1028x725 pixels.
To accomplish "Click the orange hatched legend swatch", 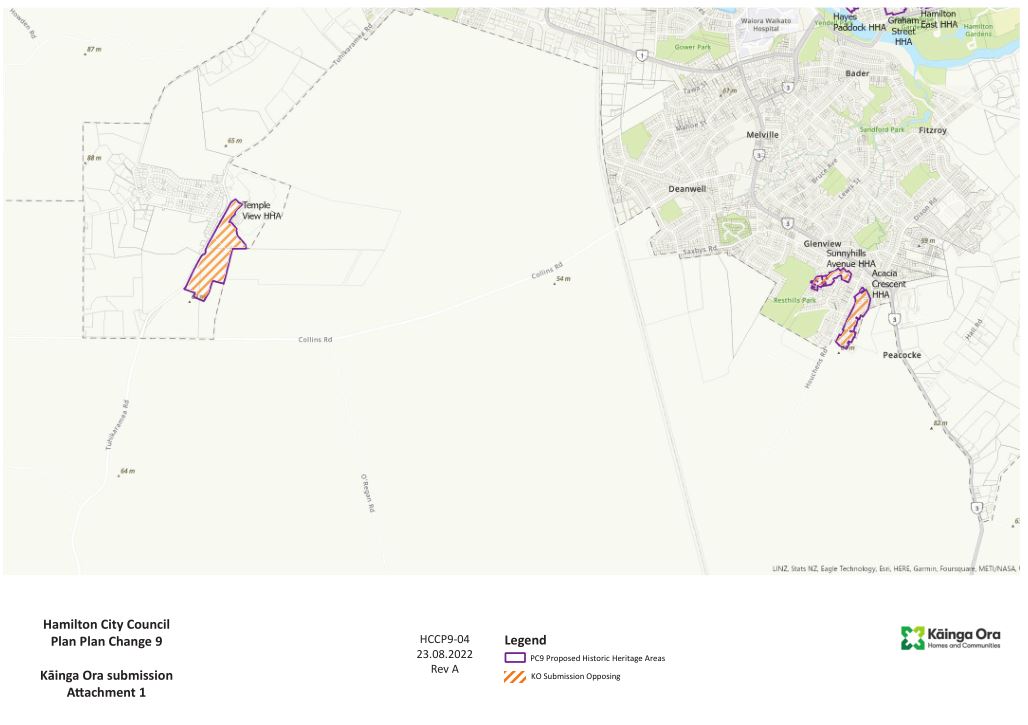I will 515,677.
